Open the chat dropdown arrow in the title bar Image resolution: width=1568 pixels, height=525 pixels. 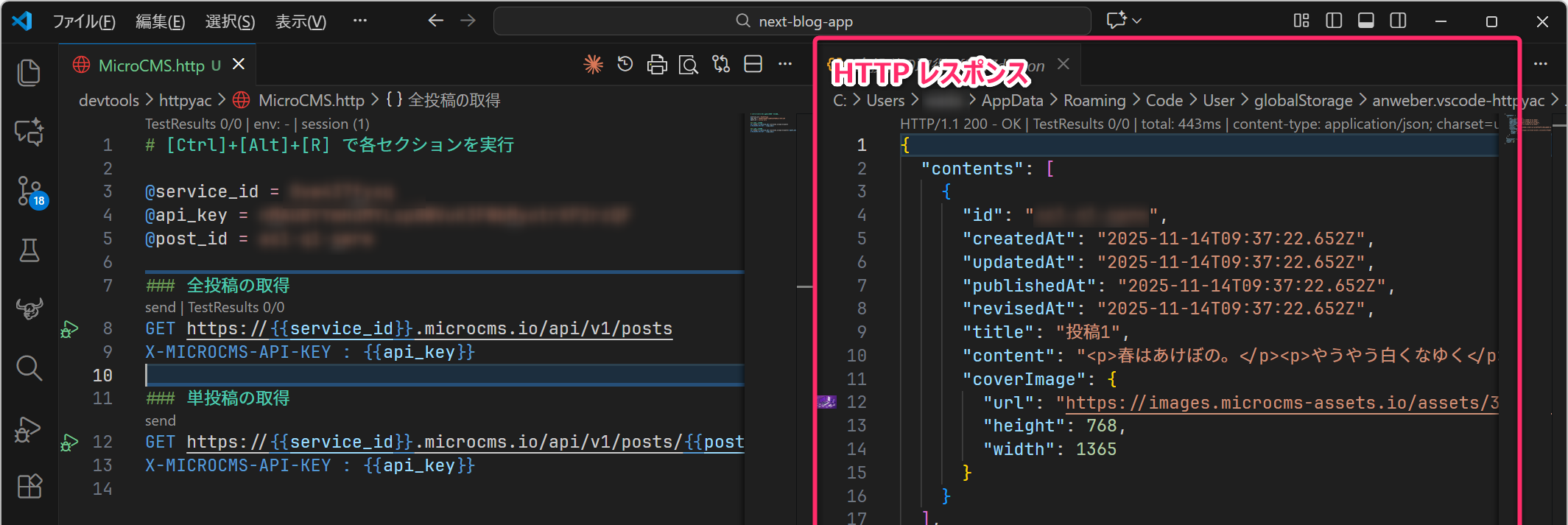(x=1137, y=21)
